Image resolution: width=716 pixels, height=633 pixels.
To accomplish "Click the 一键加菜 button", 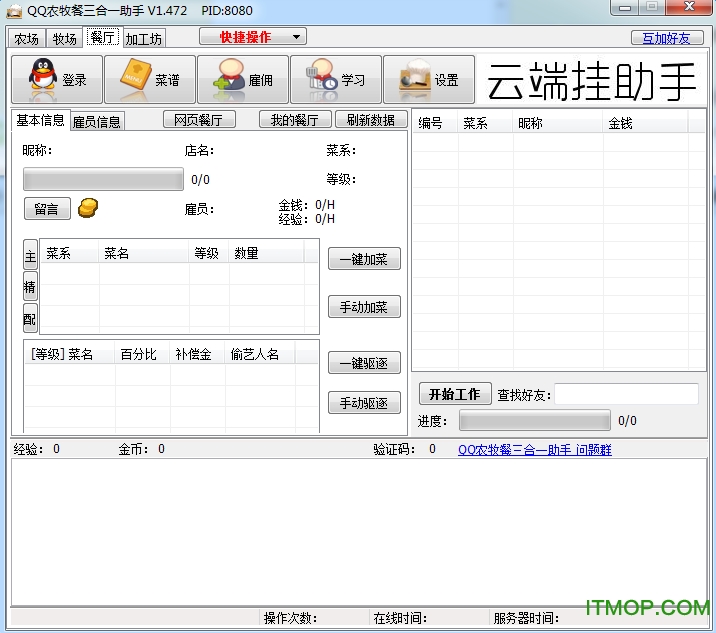I will [x=364, y=259].
